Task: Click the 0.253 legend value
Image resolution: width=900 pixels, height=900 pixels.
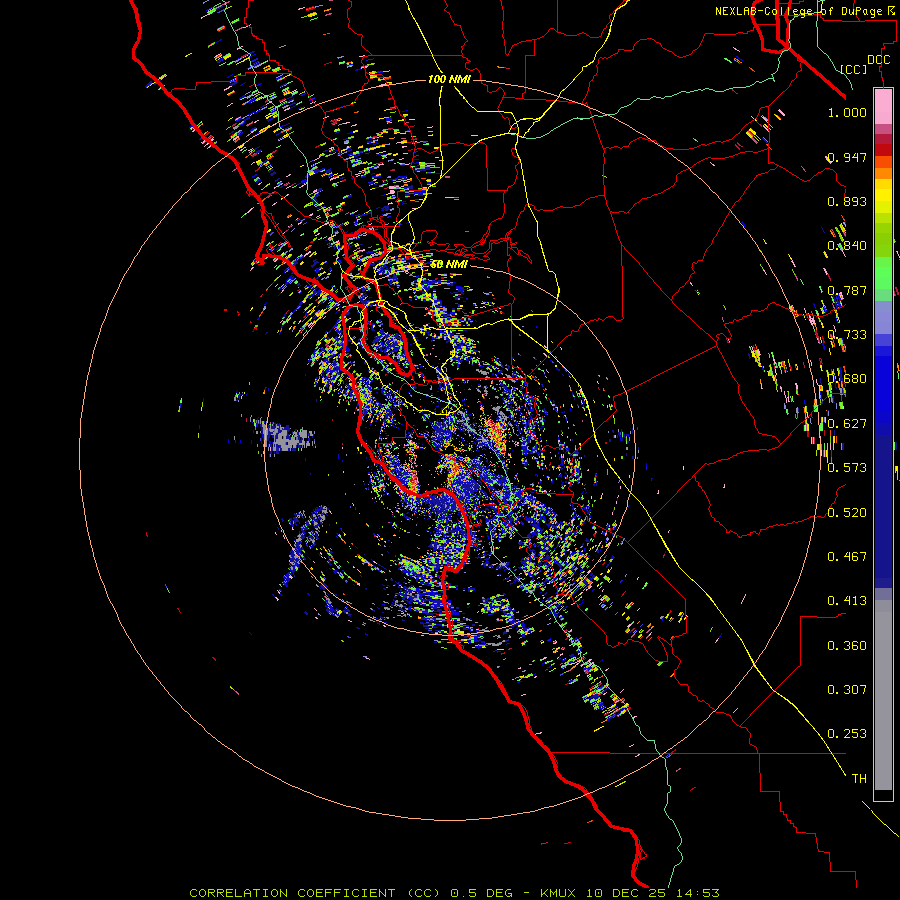Action: (x=847, y=734)
